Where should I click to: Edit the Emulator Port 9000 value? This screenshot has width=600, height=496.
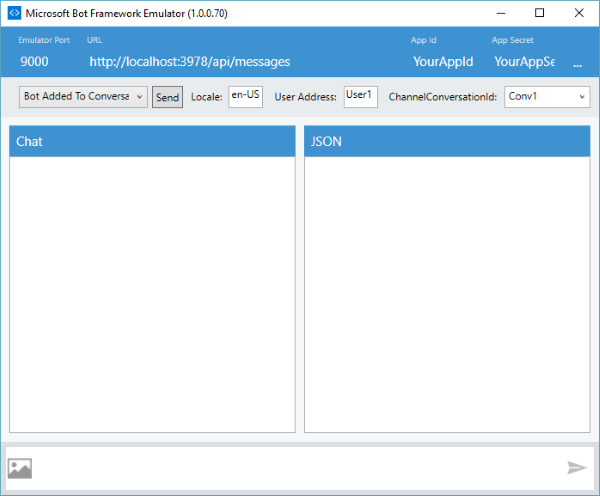coord(34,62)
